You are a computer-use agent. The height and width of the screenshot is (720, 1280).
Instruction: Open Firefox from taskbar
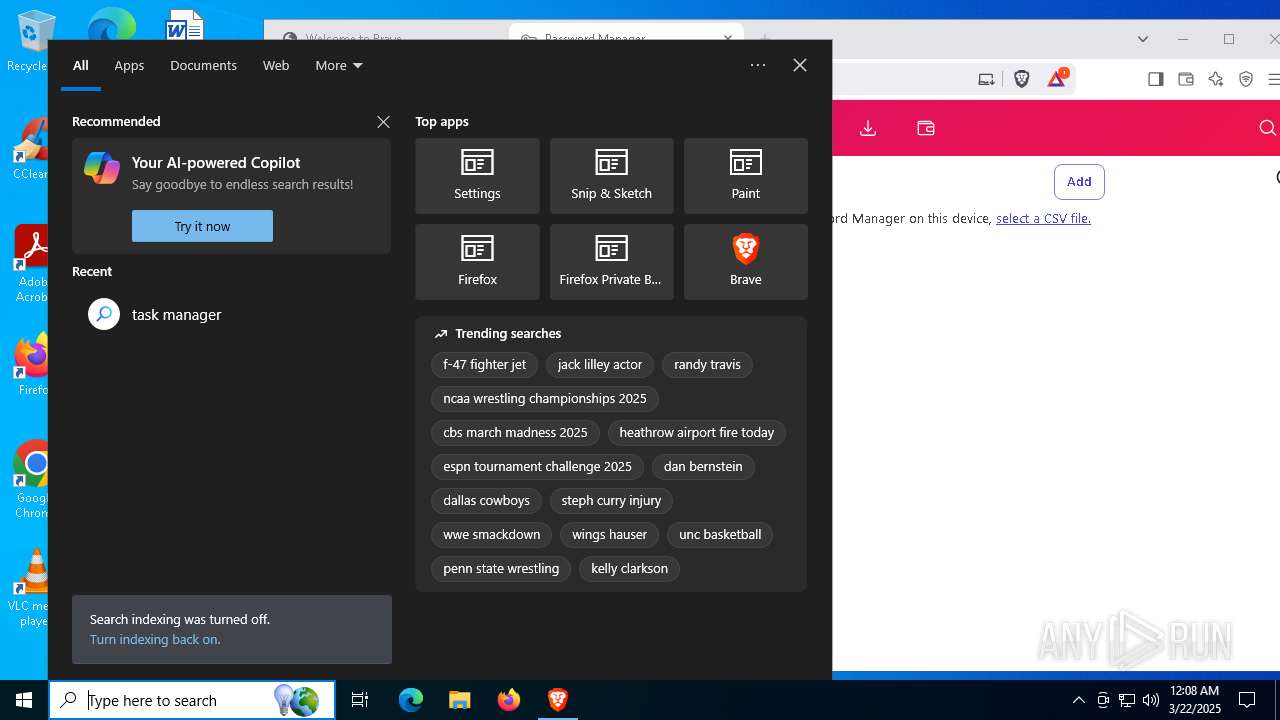tap(509, 700)
